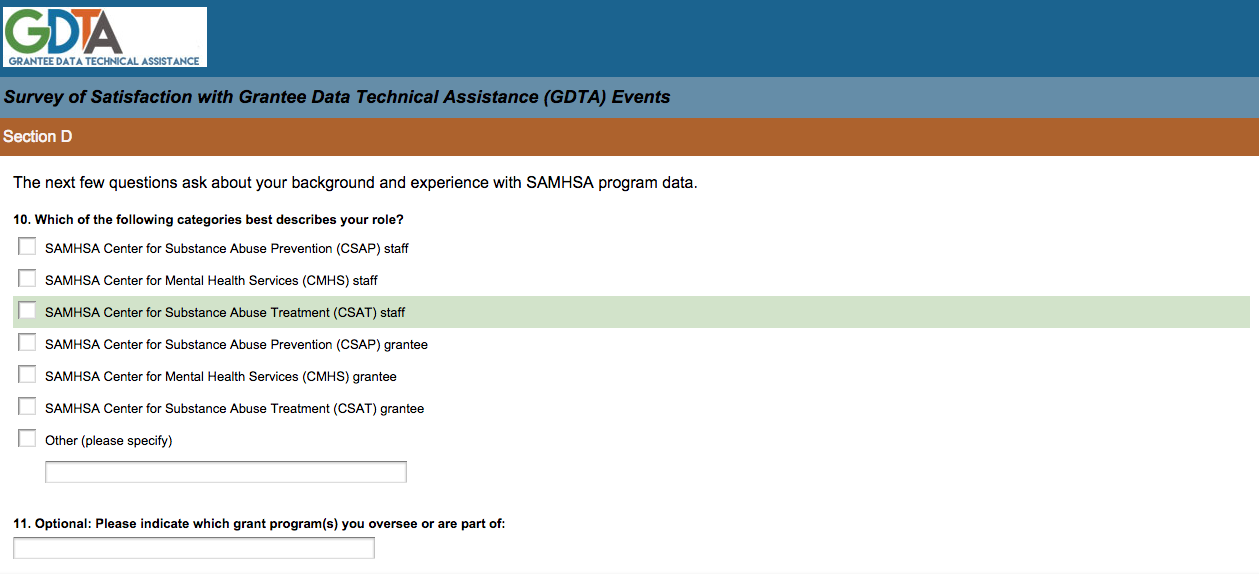Check the Other (please specify) box
This screenshot has height=574, width=1259.
click(27, 438)
